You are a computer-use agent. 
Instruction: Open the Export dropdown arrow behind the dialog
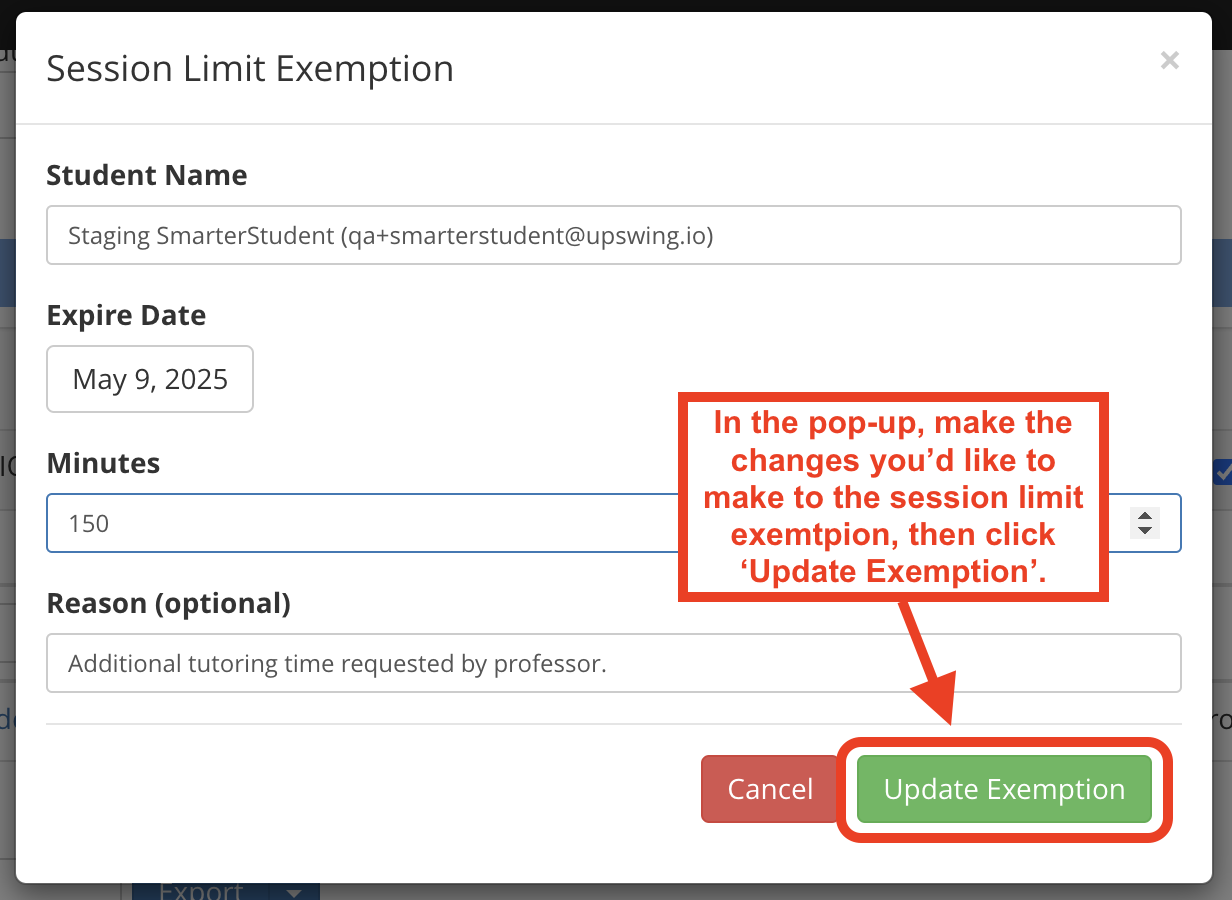click(x=294, y=891)
